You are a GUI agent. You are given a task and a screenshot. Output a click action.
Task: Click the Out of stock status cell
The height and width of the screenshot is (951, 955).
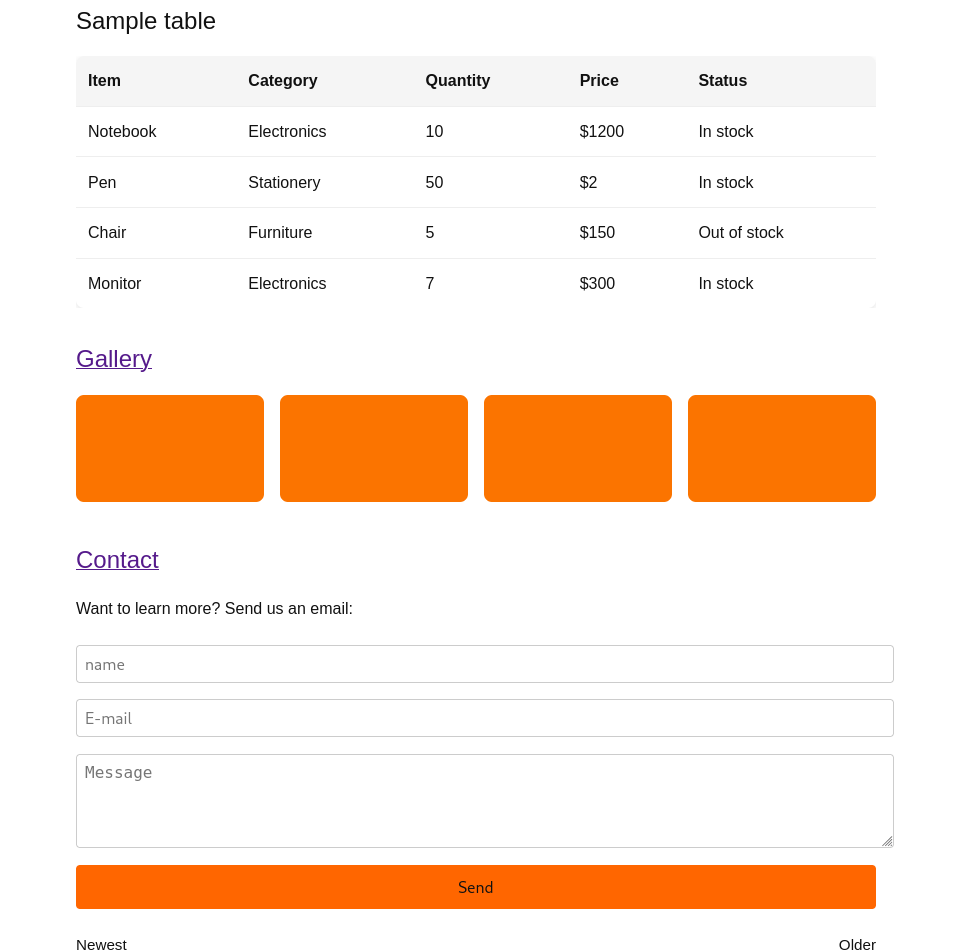(x=741, y=233)
